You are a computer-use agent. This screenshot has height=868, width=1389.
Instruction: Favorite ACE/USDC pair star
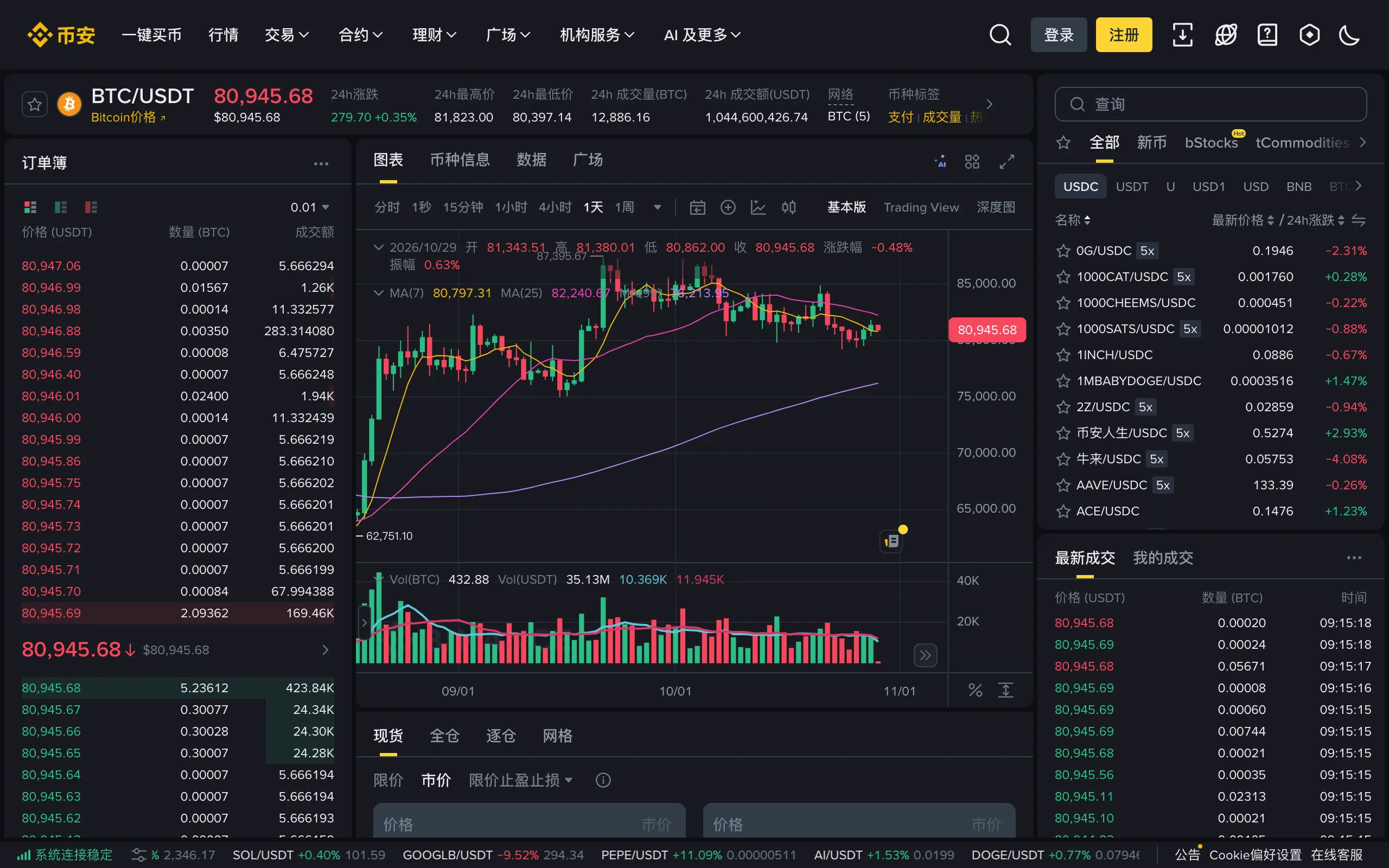pos(1063,511)
